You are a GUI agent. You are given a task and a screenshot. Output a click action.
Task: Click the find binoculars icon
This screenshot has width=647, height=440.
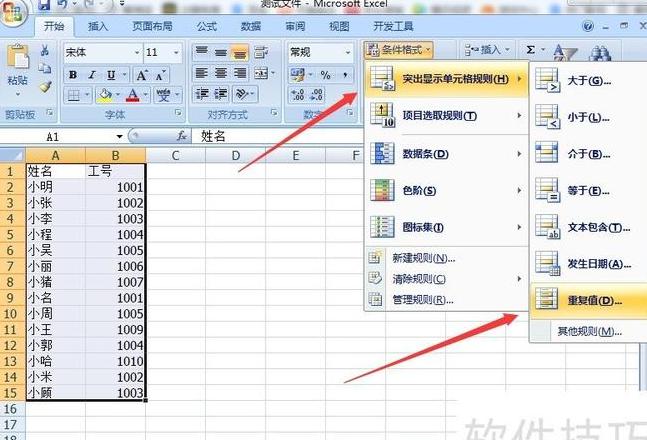[601, 54]
